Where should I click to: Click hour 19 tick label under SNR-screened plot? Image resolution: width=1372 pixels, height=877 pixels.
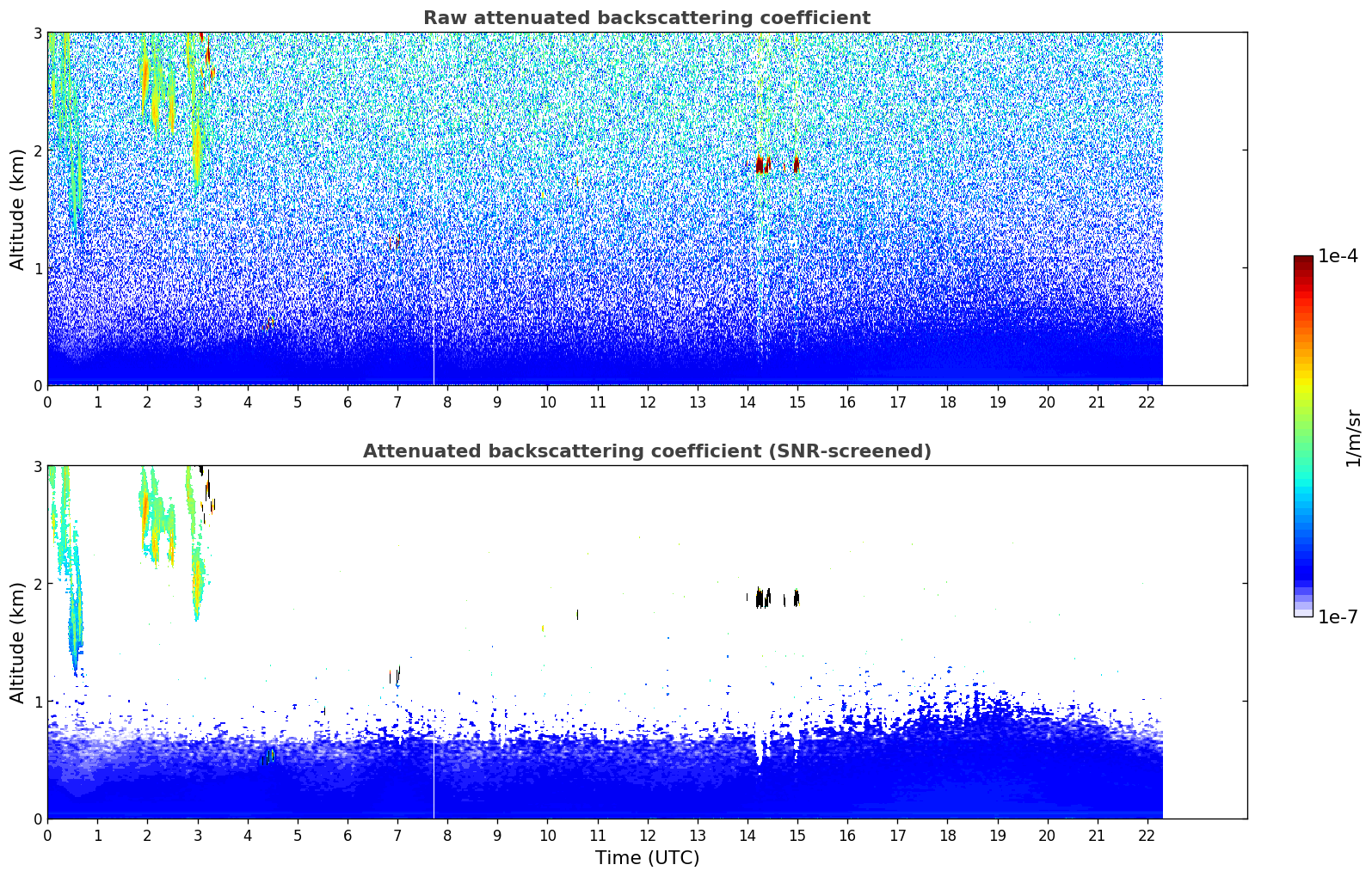point(998,835)
